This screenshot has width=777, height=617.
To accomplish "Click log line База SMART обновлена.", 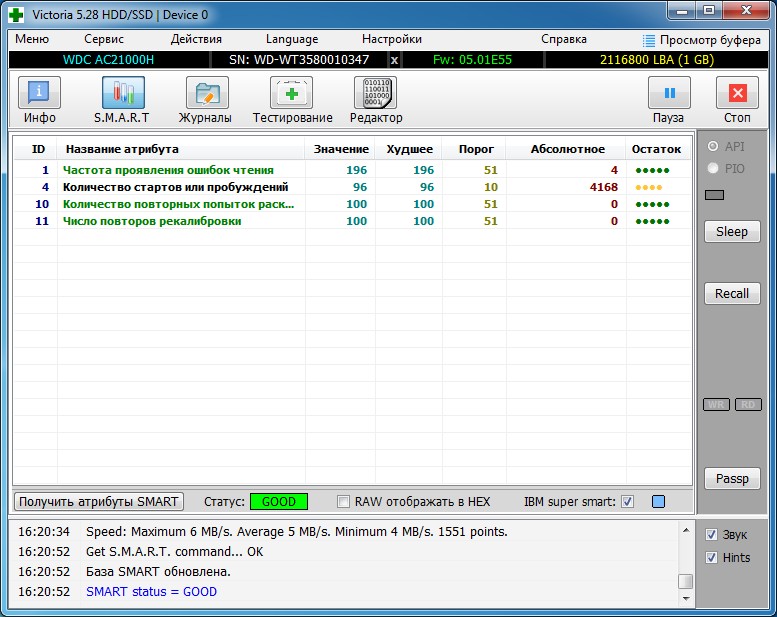I will [158, 571].
